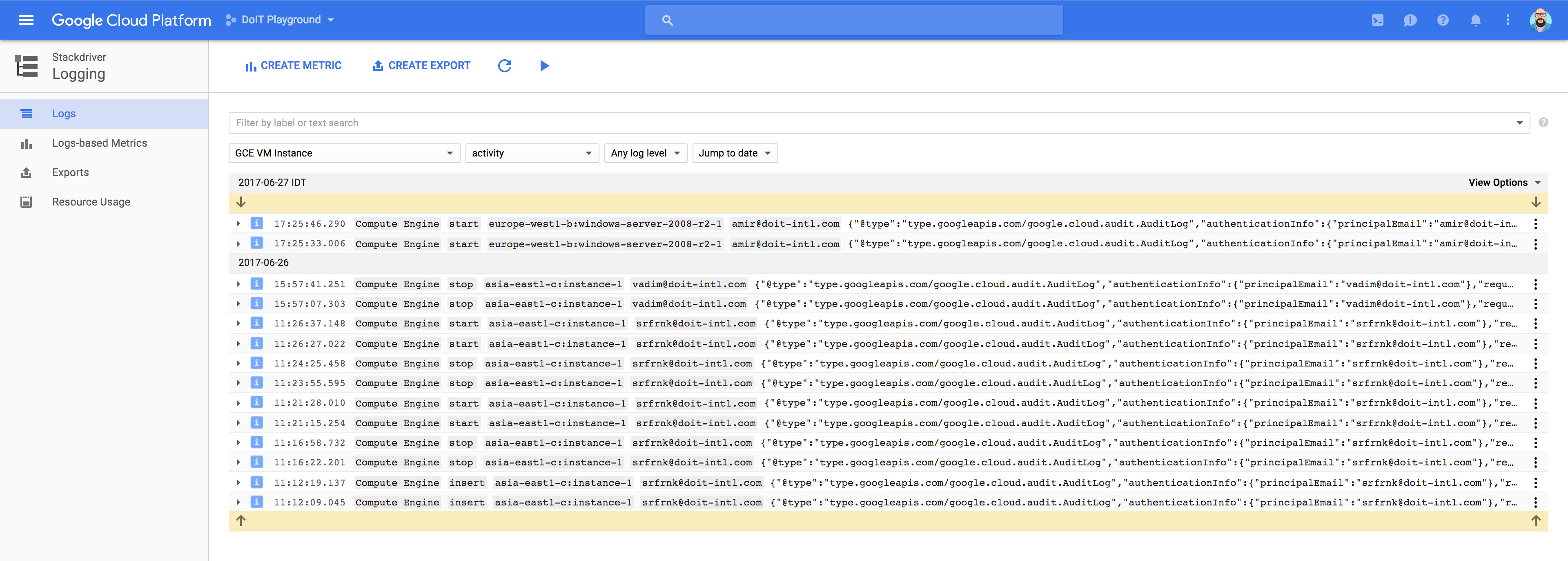This screenshot has height=561, width=1568.
Task: Open the Jump to date dropdown
Action: (x=735, y=153)
